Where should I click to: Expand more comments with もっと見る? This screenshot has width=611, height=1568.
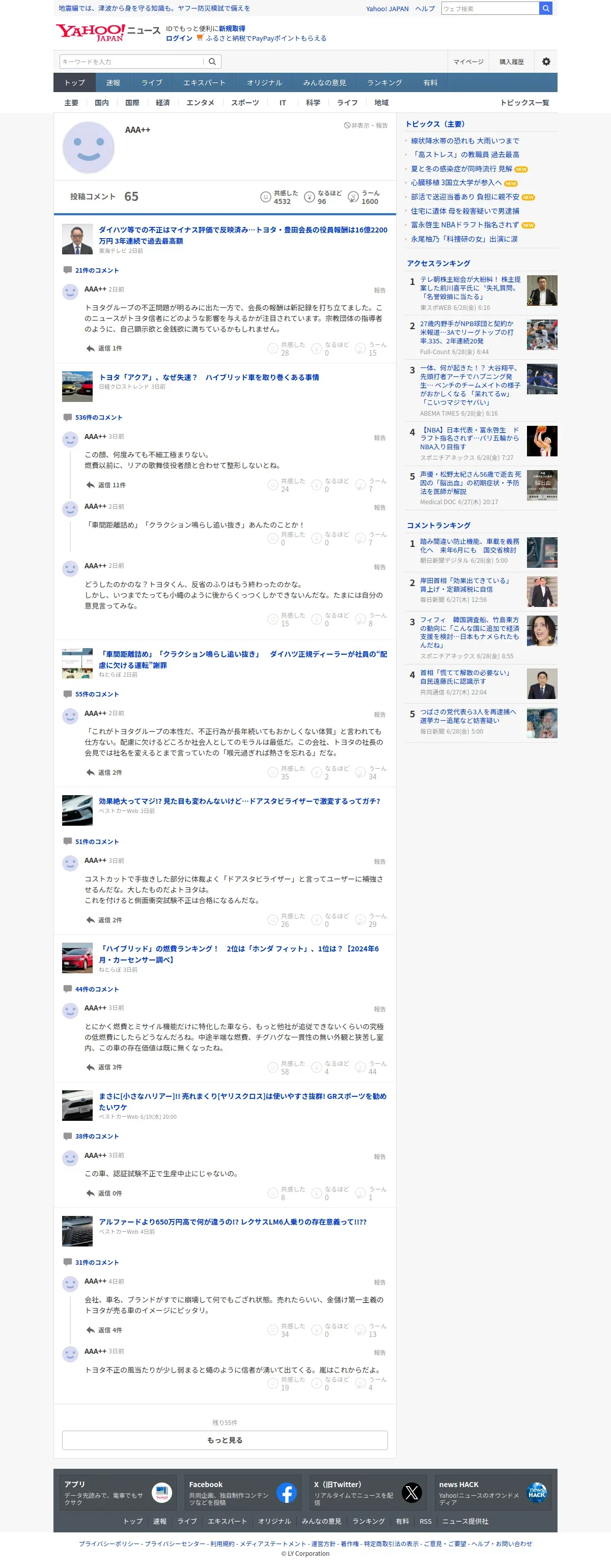point(225,1440)
